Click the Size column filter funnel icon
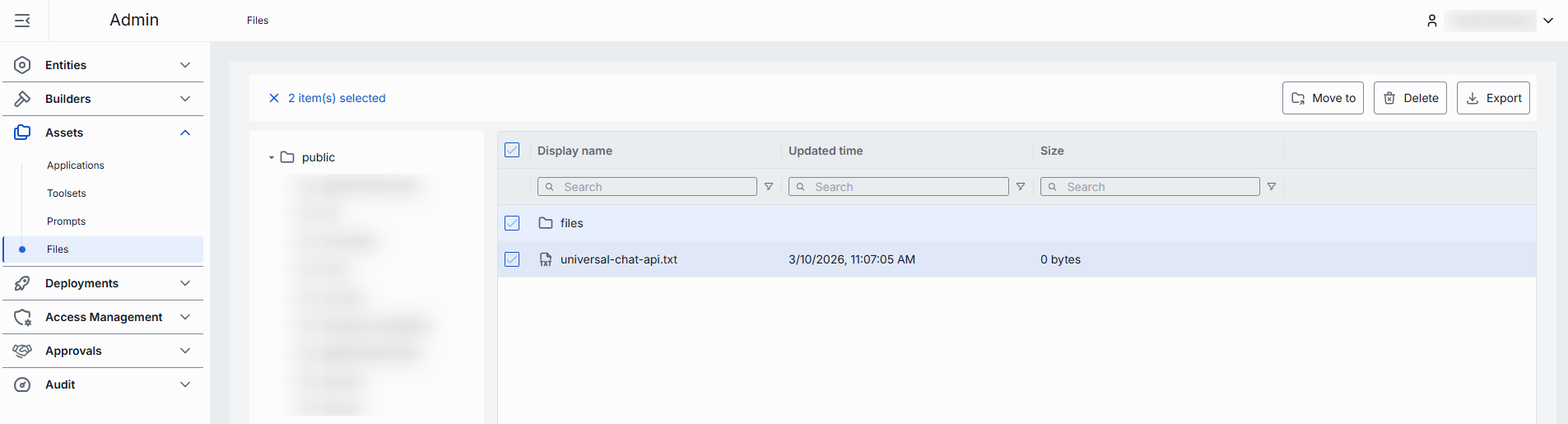 1272,187
